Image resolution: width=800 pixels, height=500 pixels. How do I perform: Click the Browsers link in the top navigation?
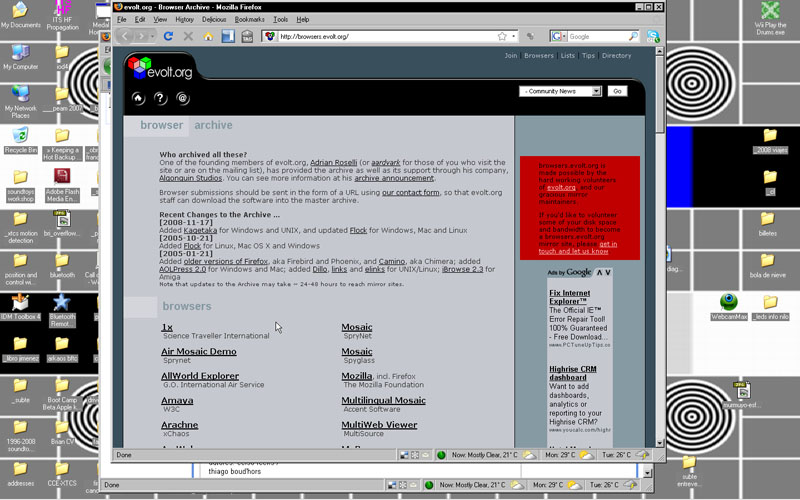pos(539,56)
